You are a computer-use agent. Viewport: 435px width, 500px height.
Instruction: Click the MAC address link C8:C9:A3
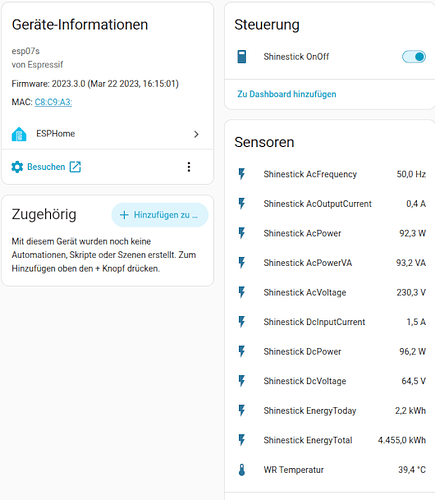pos(53,102)
